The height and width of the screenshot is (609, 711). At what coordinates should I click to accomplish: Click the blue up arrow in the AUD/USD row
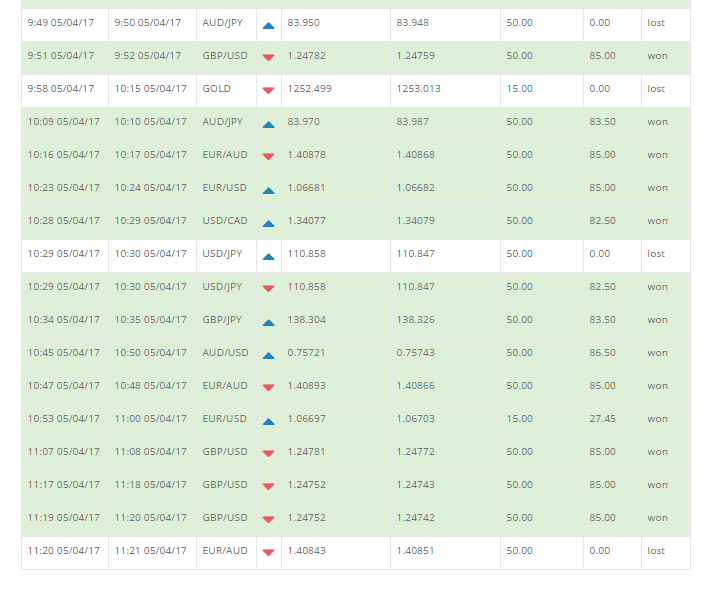tap(268, 356)
